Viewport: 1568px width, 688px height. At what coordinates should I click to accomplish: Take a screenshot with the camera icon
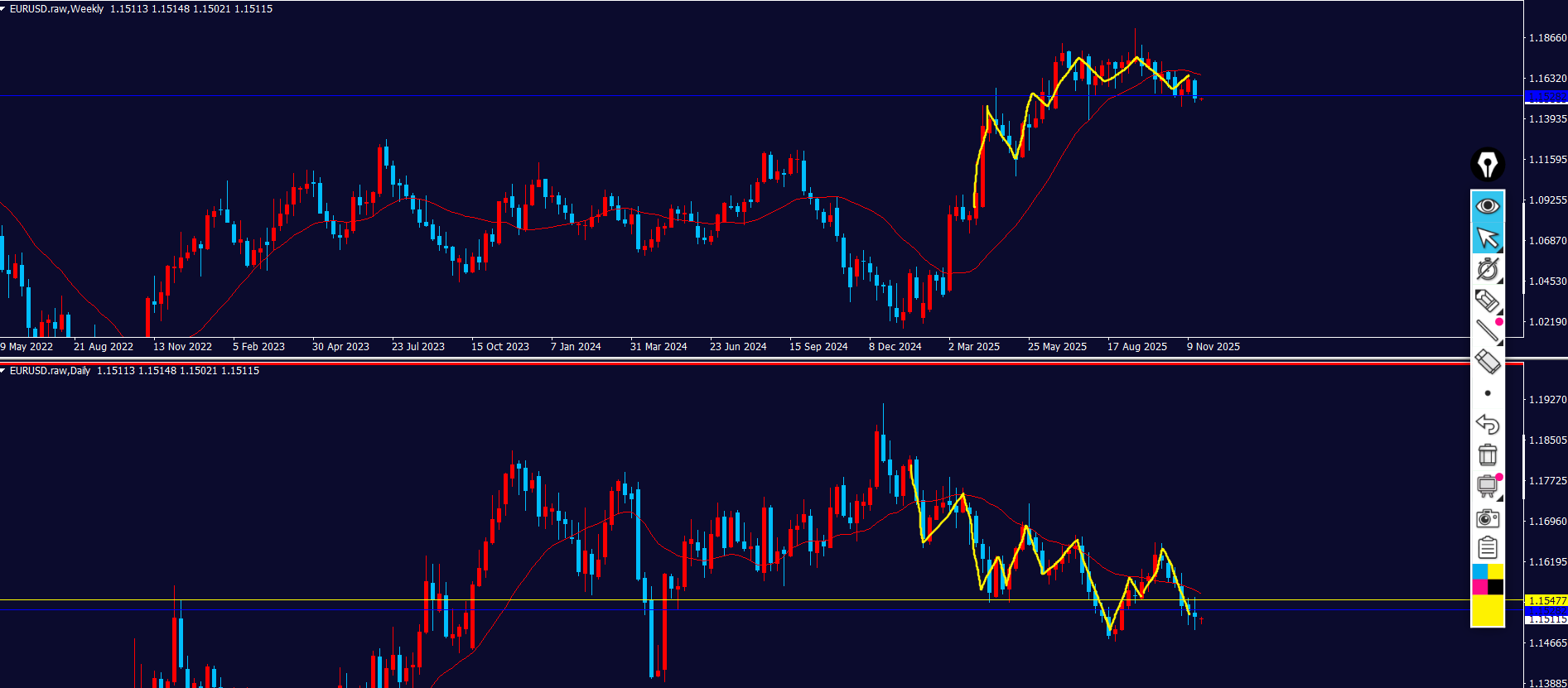1487,518
